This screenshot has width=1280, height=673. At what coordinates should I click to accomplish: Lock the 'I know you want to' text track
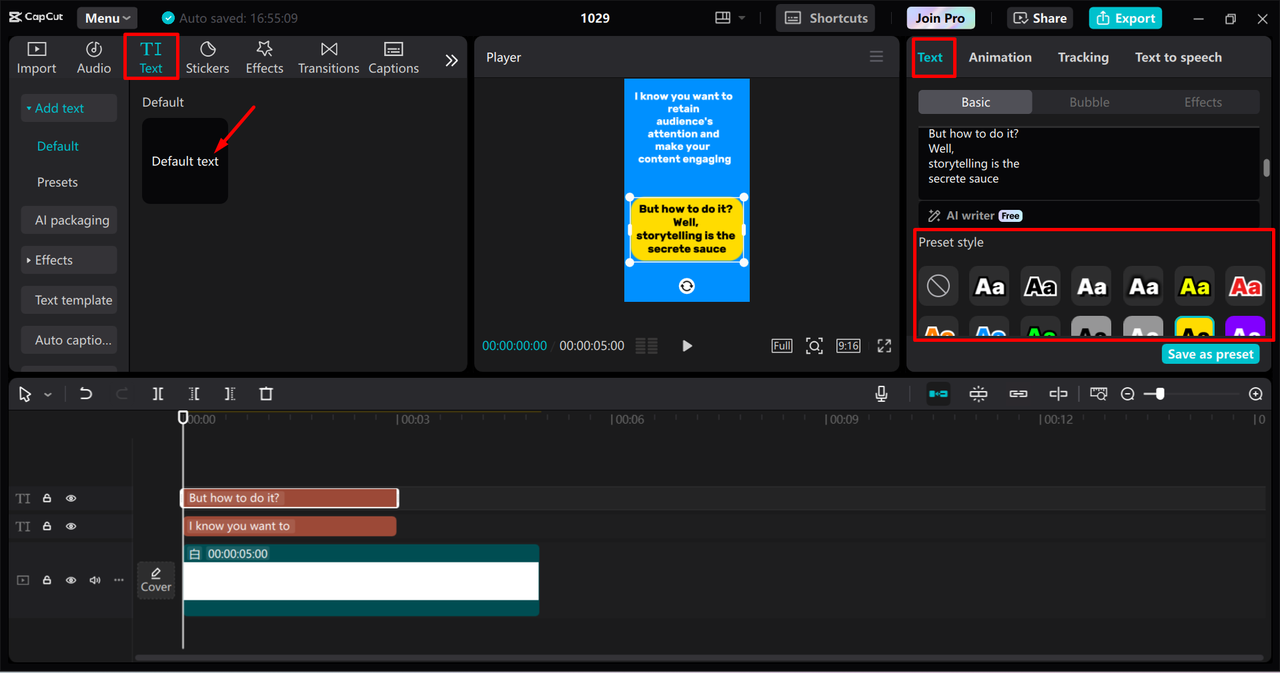(x=47, y=526)
